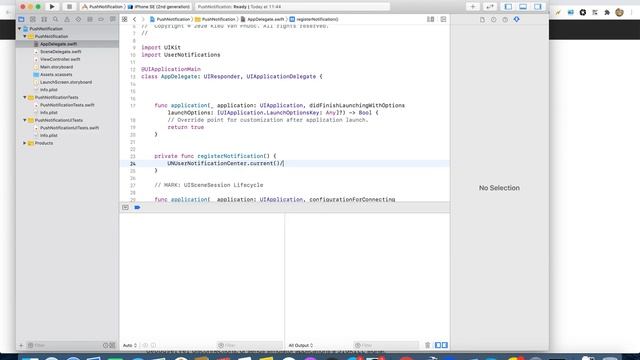
Task: Go back in editor history
Action: [x=134, y=19]
